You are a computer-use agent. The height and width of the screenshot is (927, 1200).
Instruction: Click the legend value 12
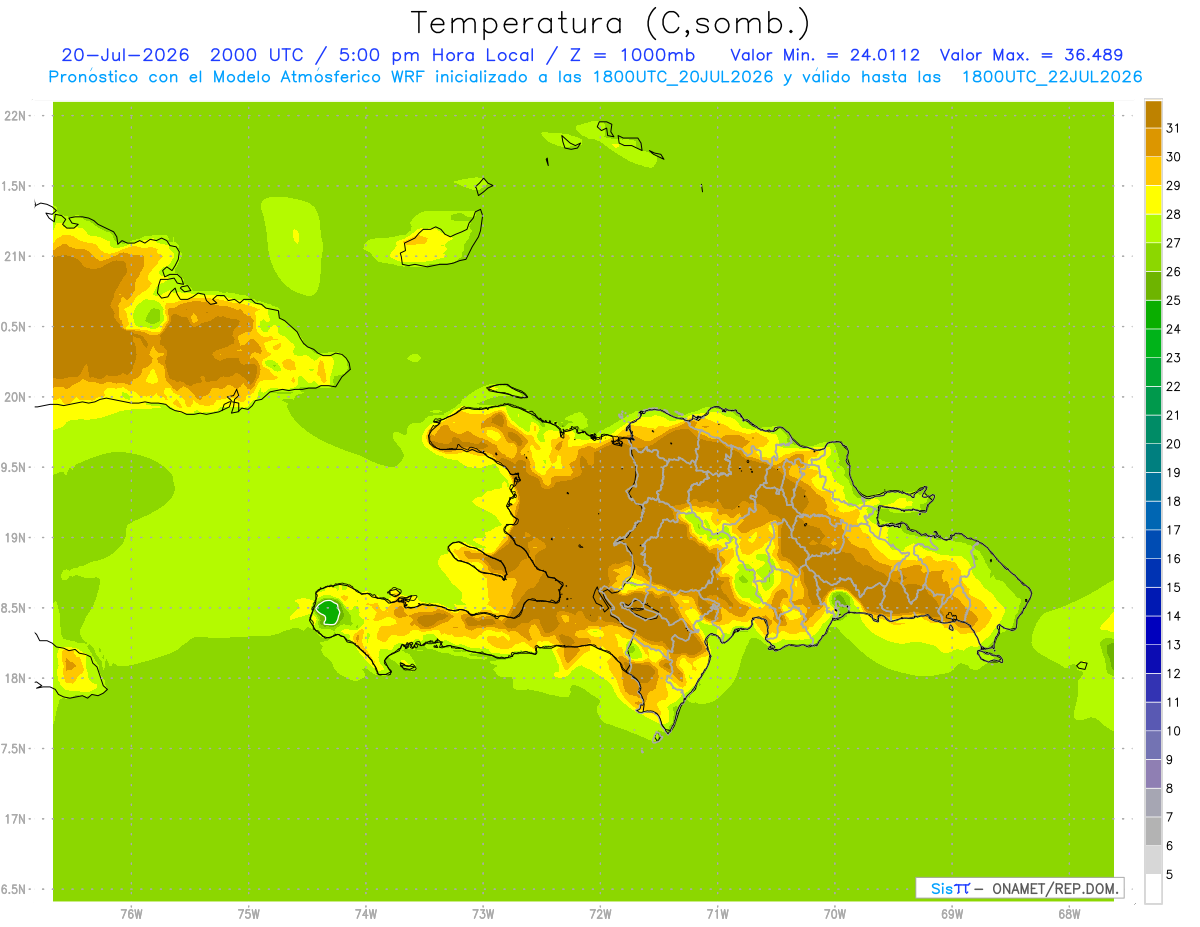tap(1174, 674)
